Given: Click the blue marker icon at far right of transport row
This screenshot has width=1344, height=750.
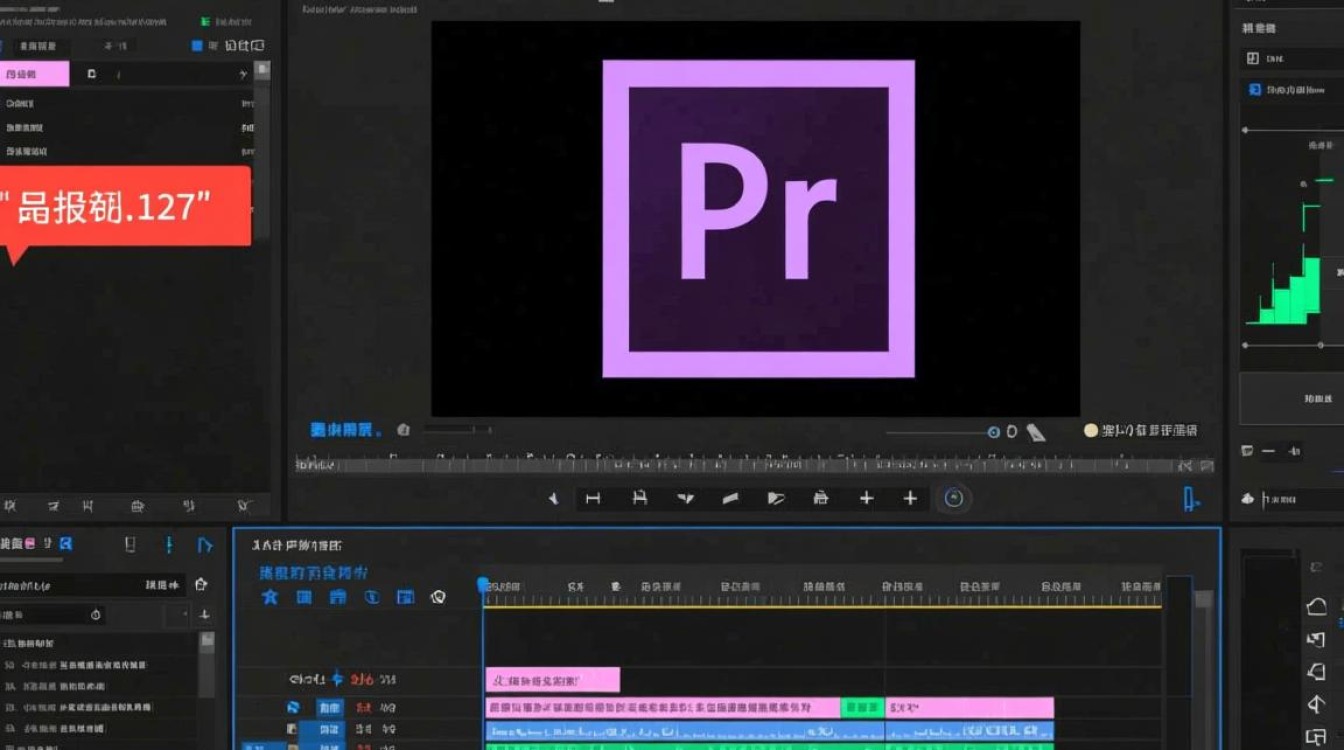Looking at the screenshot, I should (x=1190, y=499).
